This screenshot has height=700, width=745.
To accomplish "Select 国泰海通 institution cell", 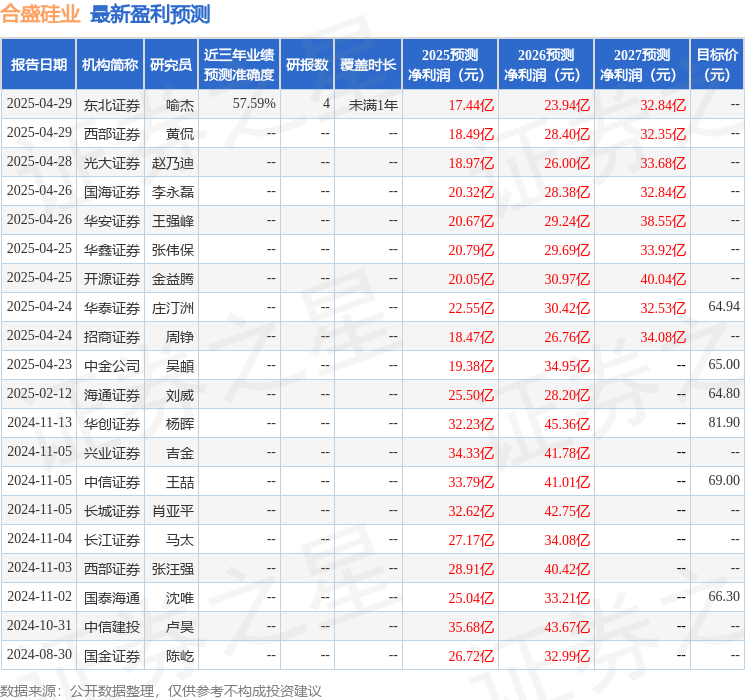I will point(112,598).
